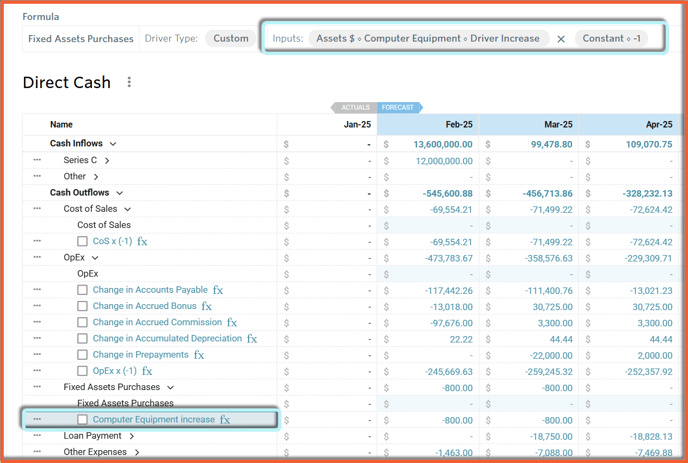Tick the Change in Accounts Payable checkbox
The height and width of the screenshot is (463, 688).
pyautogui.click(x=82, y=290)
